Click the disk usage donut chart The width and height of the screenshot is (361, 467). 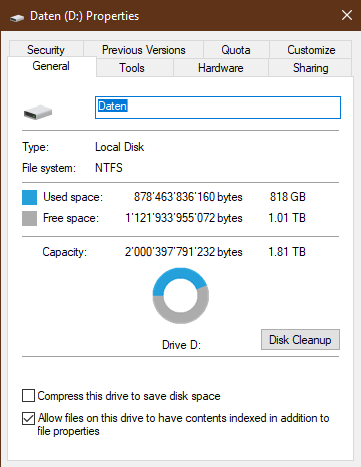pyautogui.click(x=181, y=296)
